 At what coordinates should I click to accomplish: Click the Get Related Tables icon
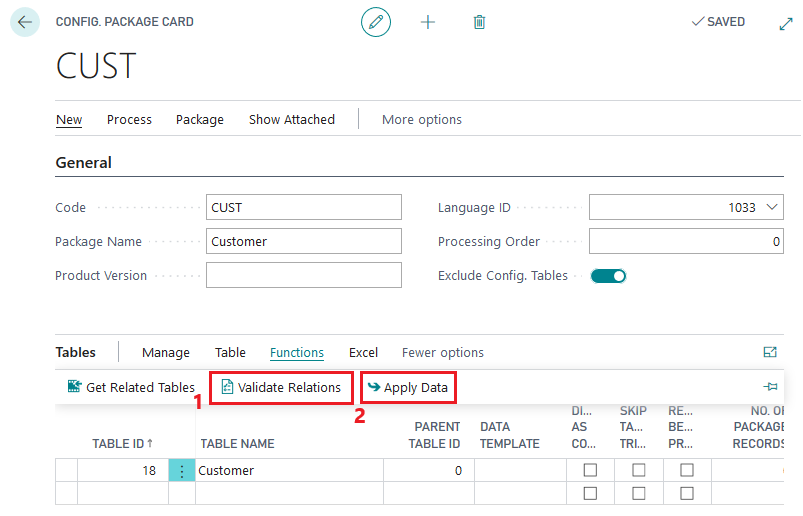[74, 386]
